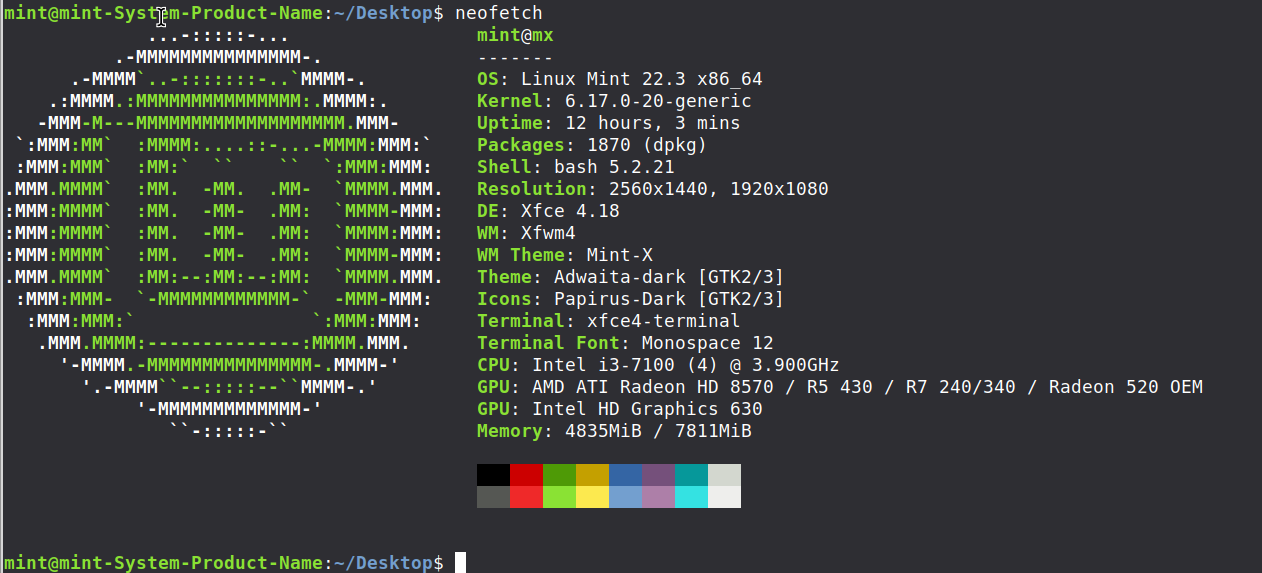Viewport: 1262px width, 573px height.
Task: Click the shell value 'bash 5.2.21'
Action: [x=614, y=167]
